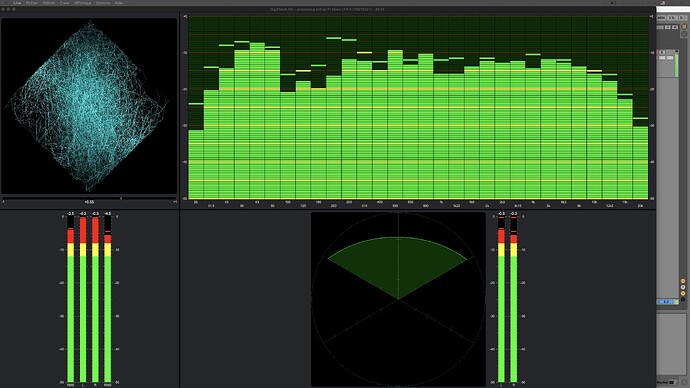Screen dimensions: 690x388
Task: Click the 20k band bar in analyzer
Action: click(640, 162)
